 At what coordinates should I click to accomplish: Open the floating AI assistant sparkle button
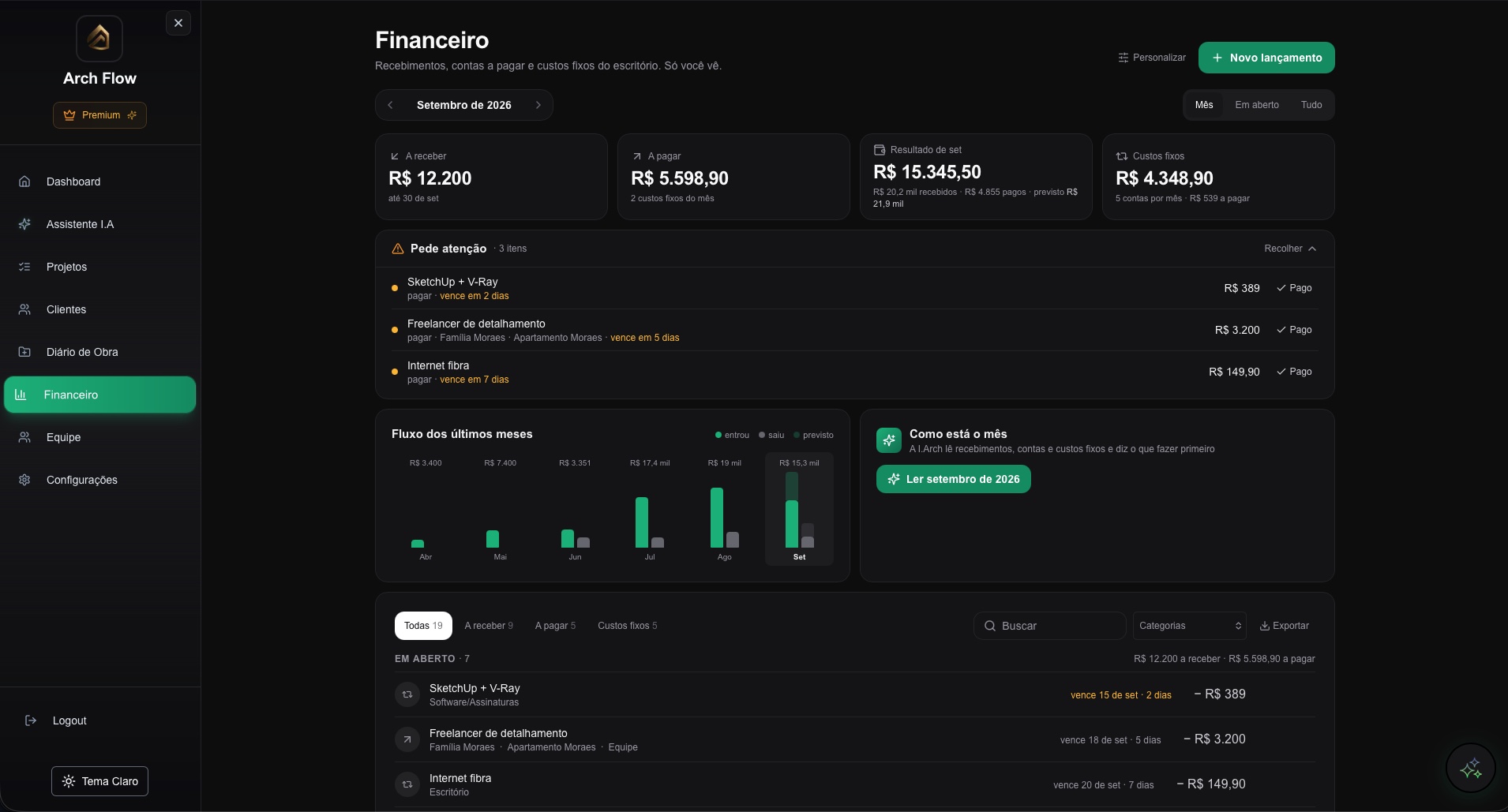[x=1470, y=768]
